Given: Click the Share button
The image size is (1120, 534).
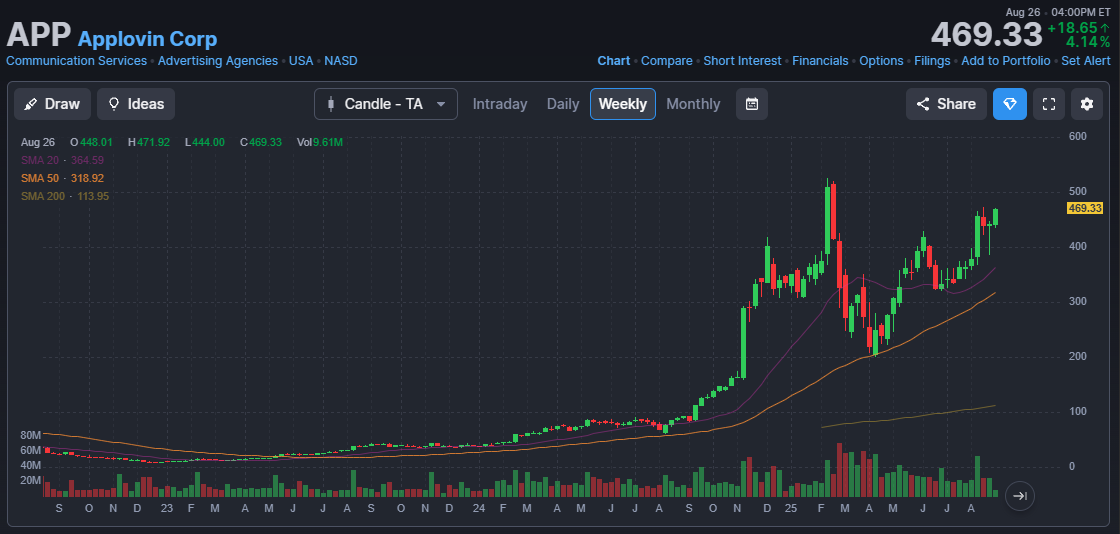Looking at the screenshot, I should [946, 104].
